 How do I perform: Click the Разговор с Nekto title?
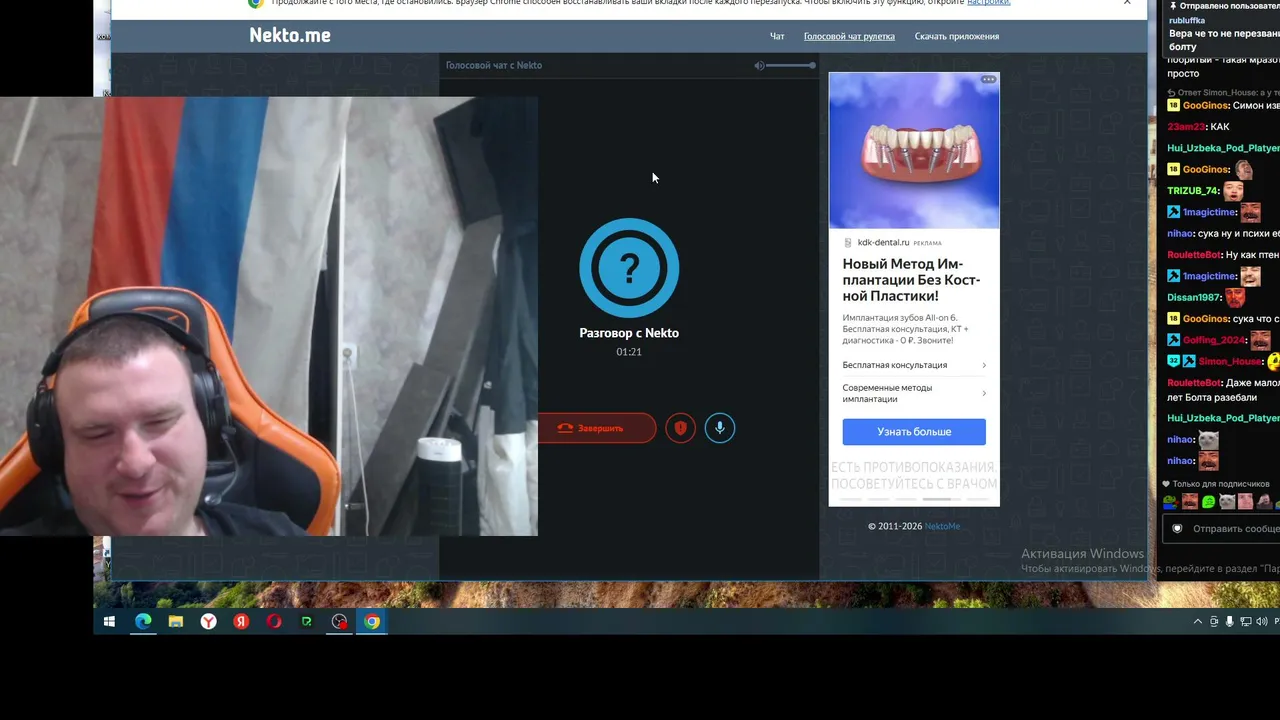[629, 333]
